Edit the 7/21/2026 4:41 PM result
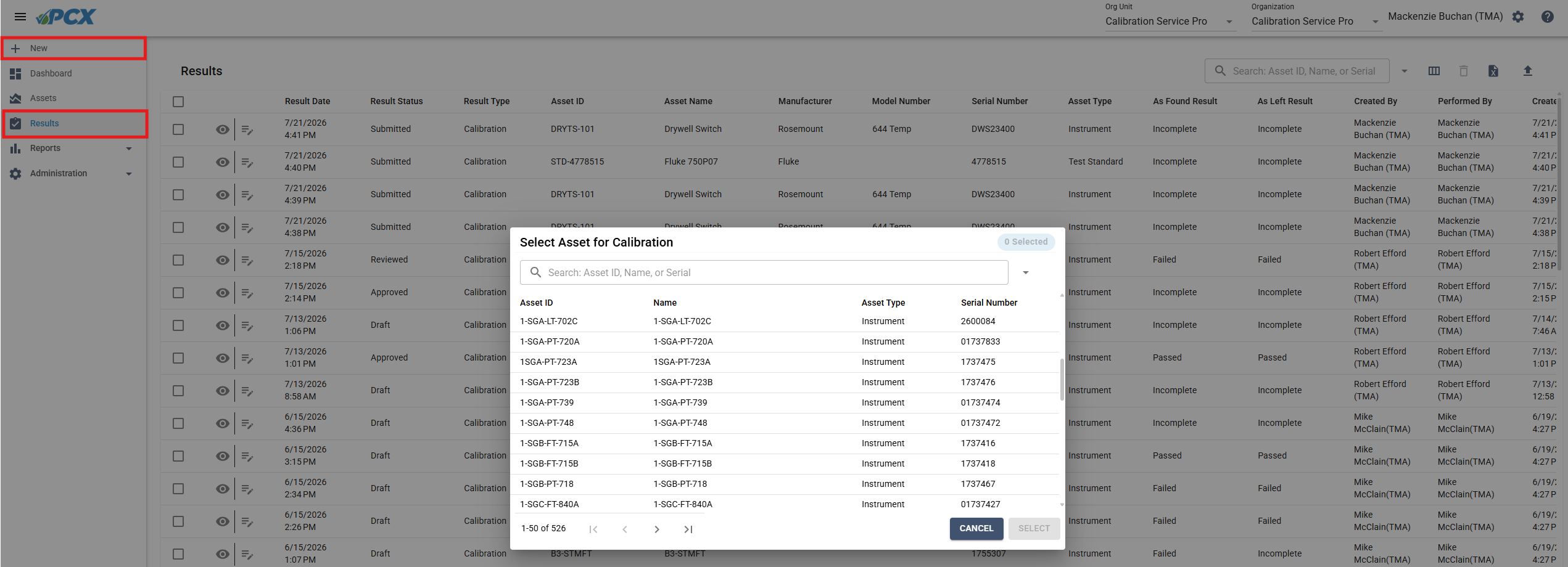This screenshot has width=1568, height=567. click(247, 129)
